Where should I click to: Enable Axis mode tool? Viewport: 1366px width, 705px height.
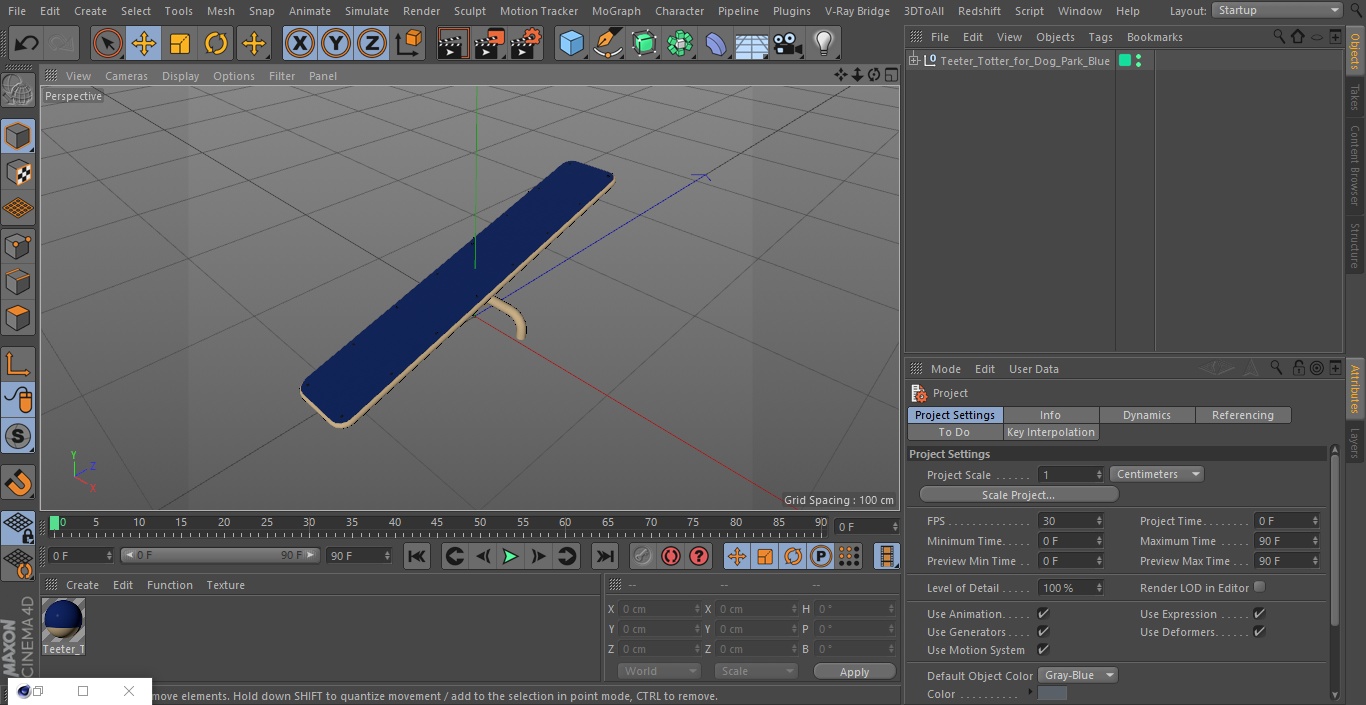(18, 364)
